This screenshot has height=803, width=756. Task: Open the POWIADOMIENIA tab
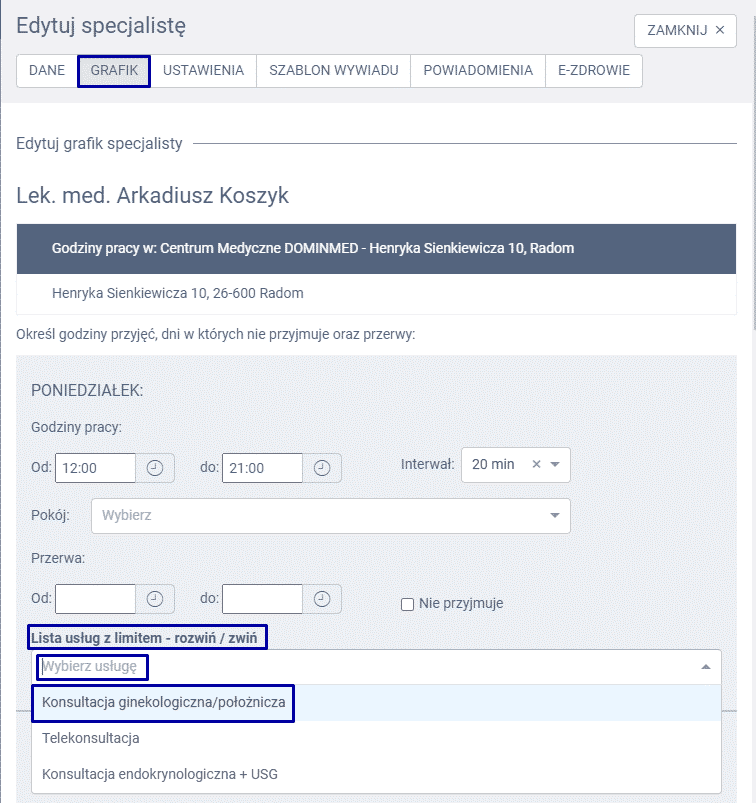click(478, 71)
